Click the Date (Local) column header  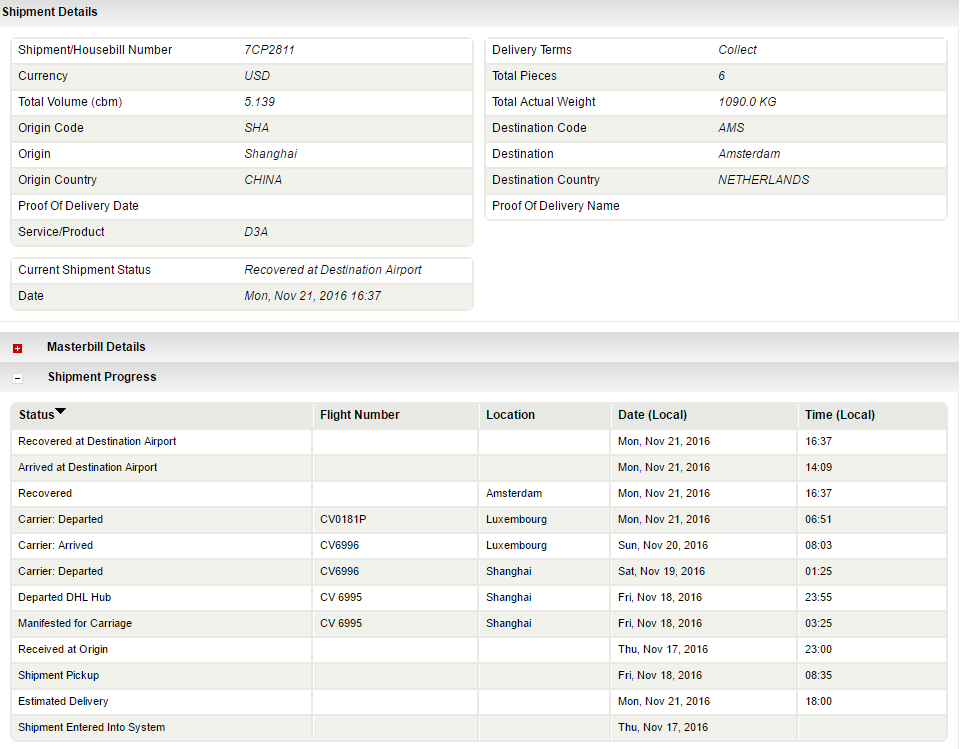pos(652,415)
